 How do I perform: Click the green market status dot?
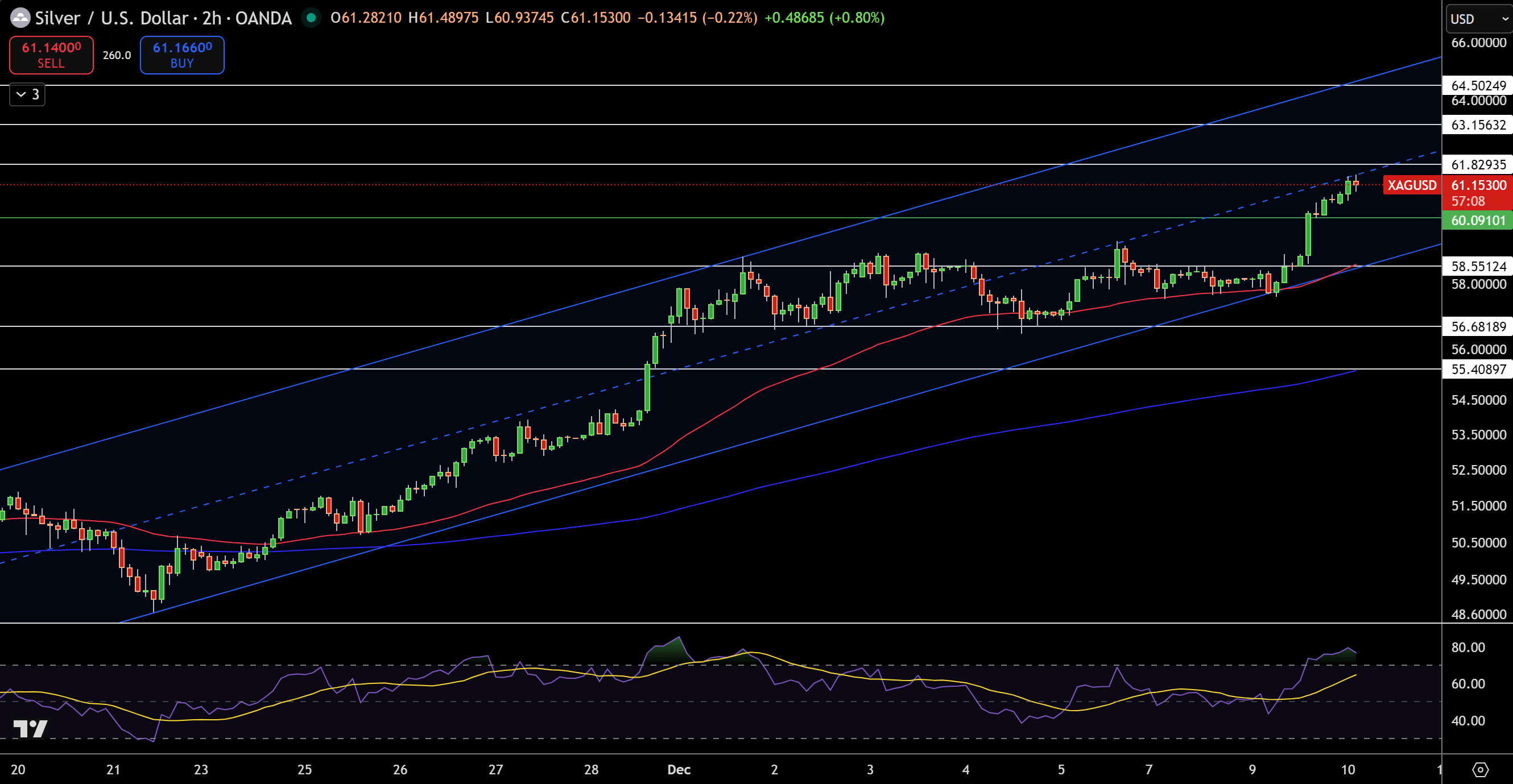[311, 18]
